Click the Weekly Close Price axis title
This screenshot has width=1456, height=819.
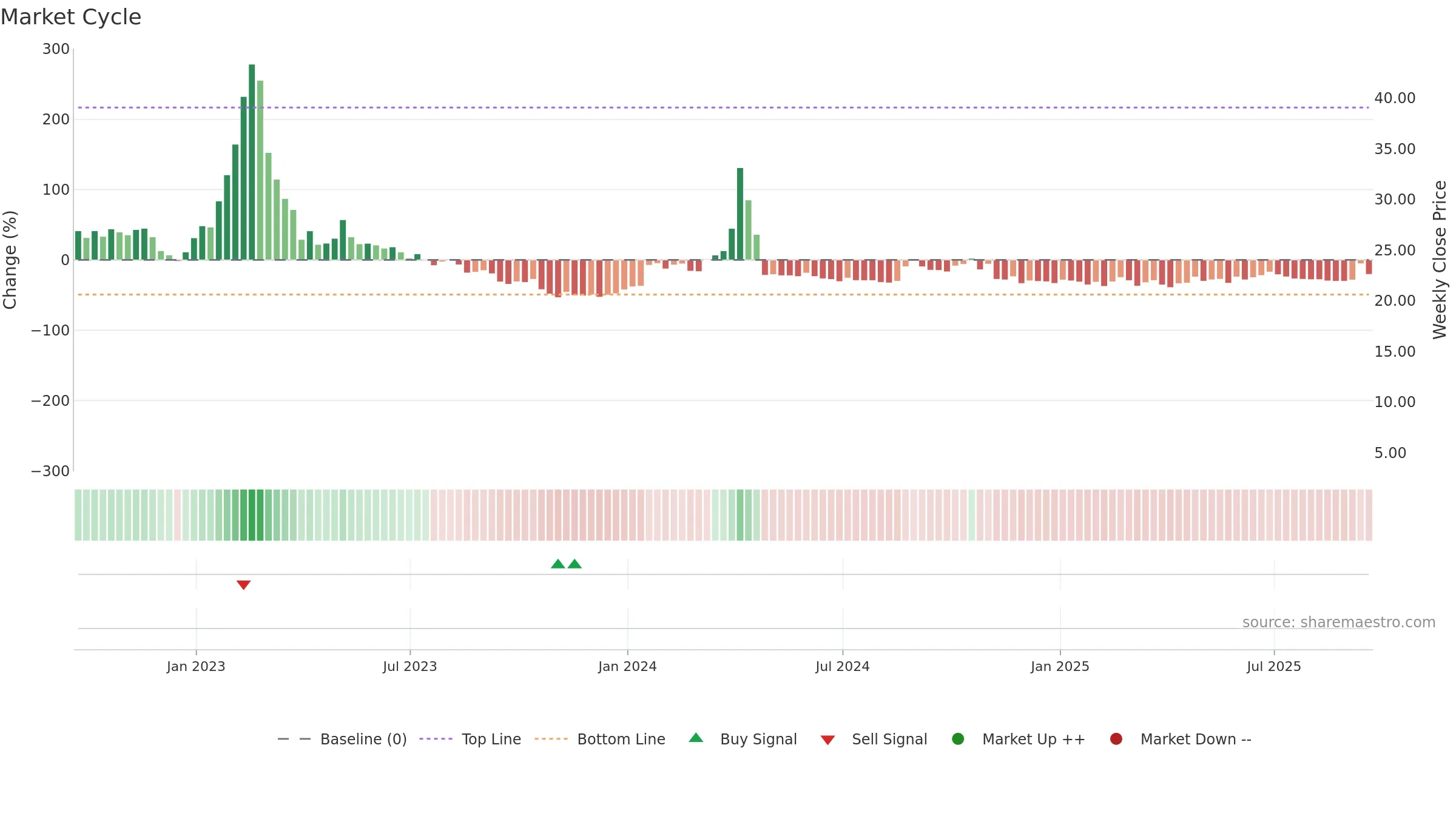tap(1440, 260)
